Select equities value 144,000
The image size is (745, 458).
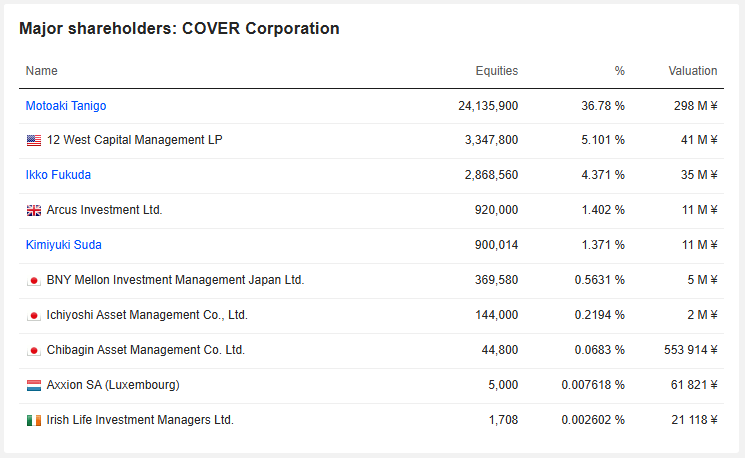(497, 315)
